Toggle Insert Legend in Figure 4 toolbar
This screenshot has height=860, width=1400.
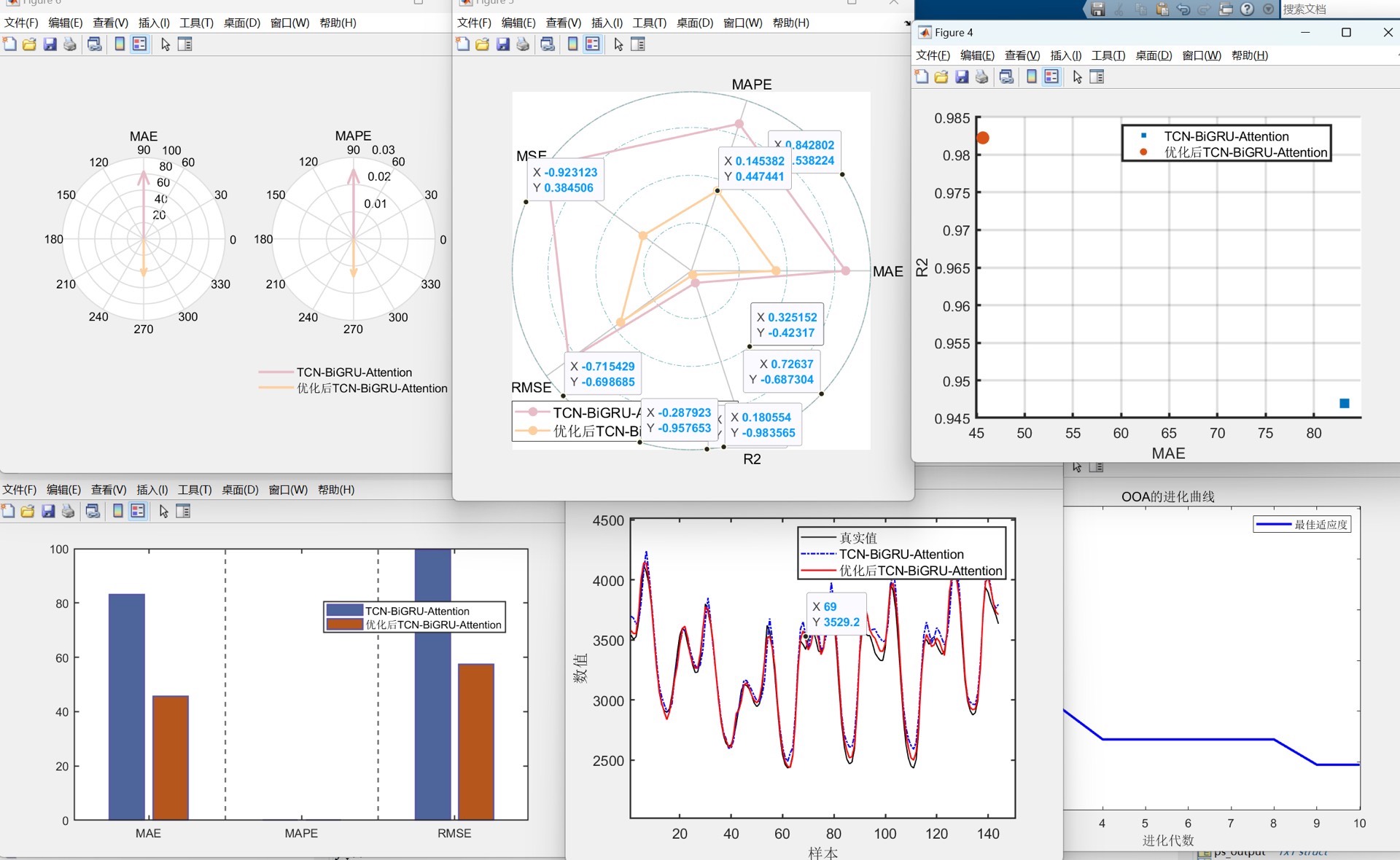click(1051, 77)
